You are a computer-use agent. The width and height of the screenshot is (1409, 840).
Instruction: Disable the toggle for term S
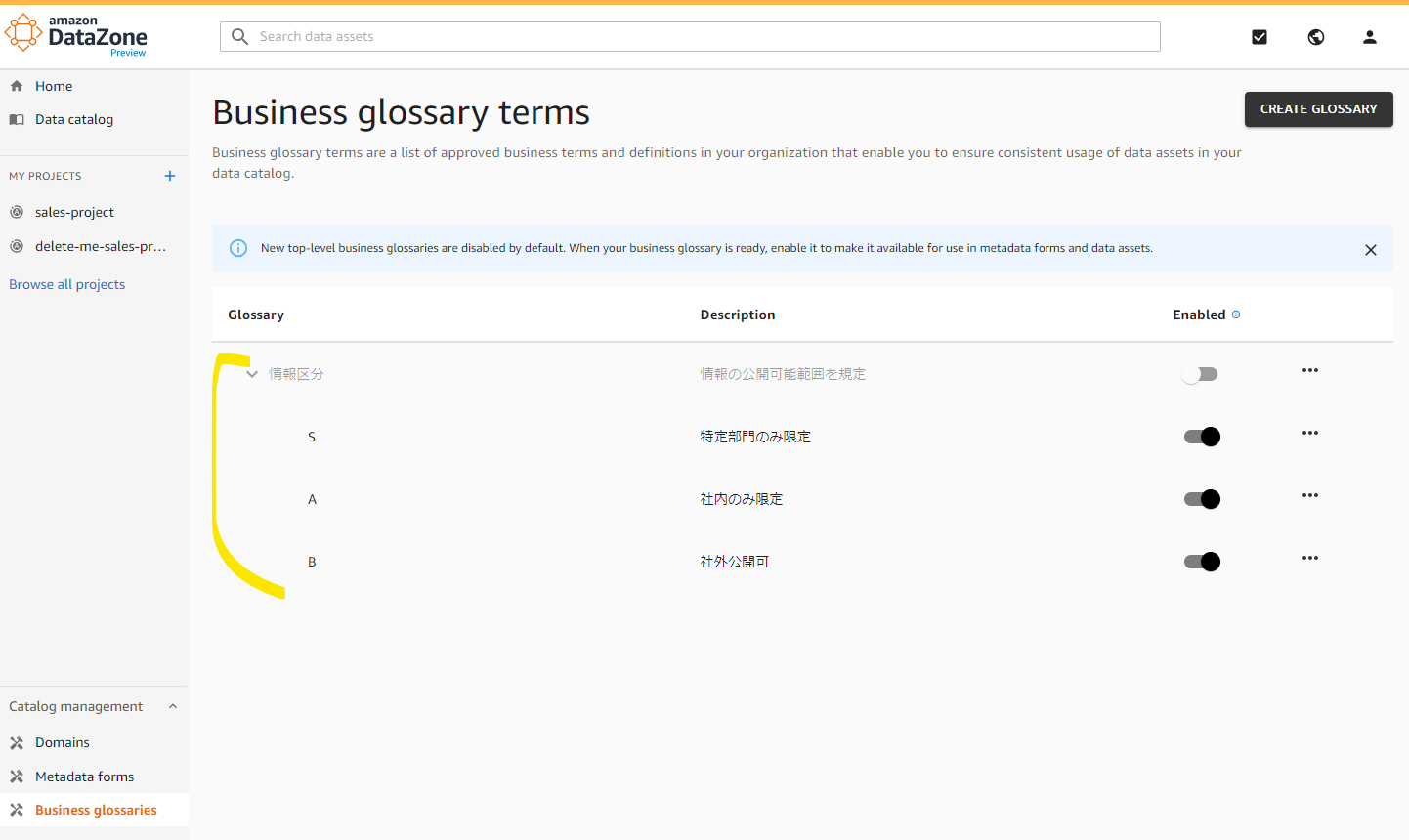tap(1202, 437)
